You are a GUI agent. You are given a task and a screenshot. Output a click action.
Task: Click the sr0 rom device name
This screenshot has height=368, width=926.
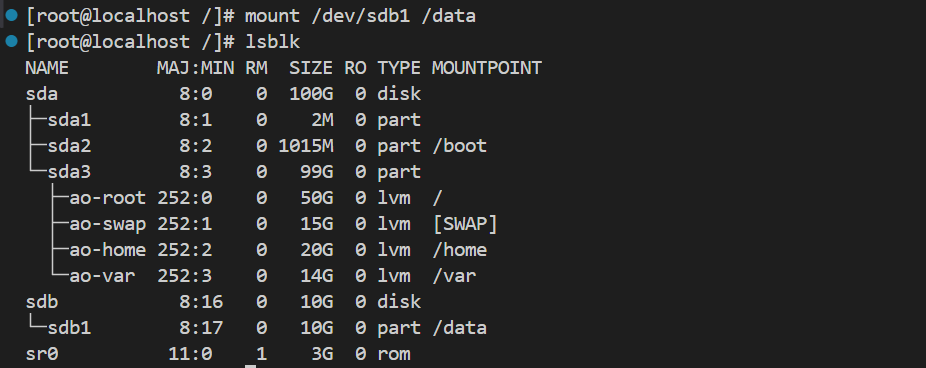41,354
